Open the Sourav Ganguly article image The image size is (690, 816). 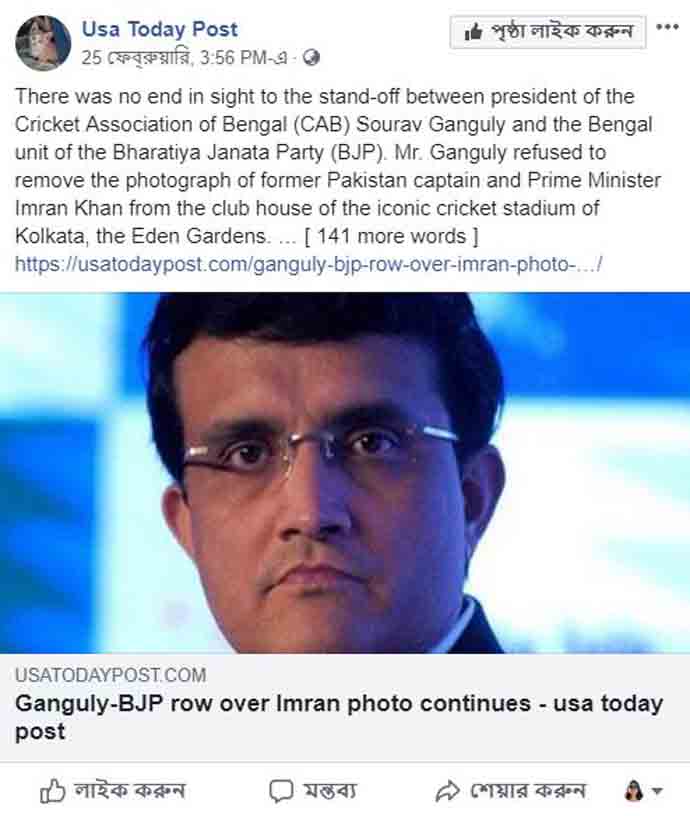345,473
